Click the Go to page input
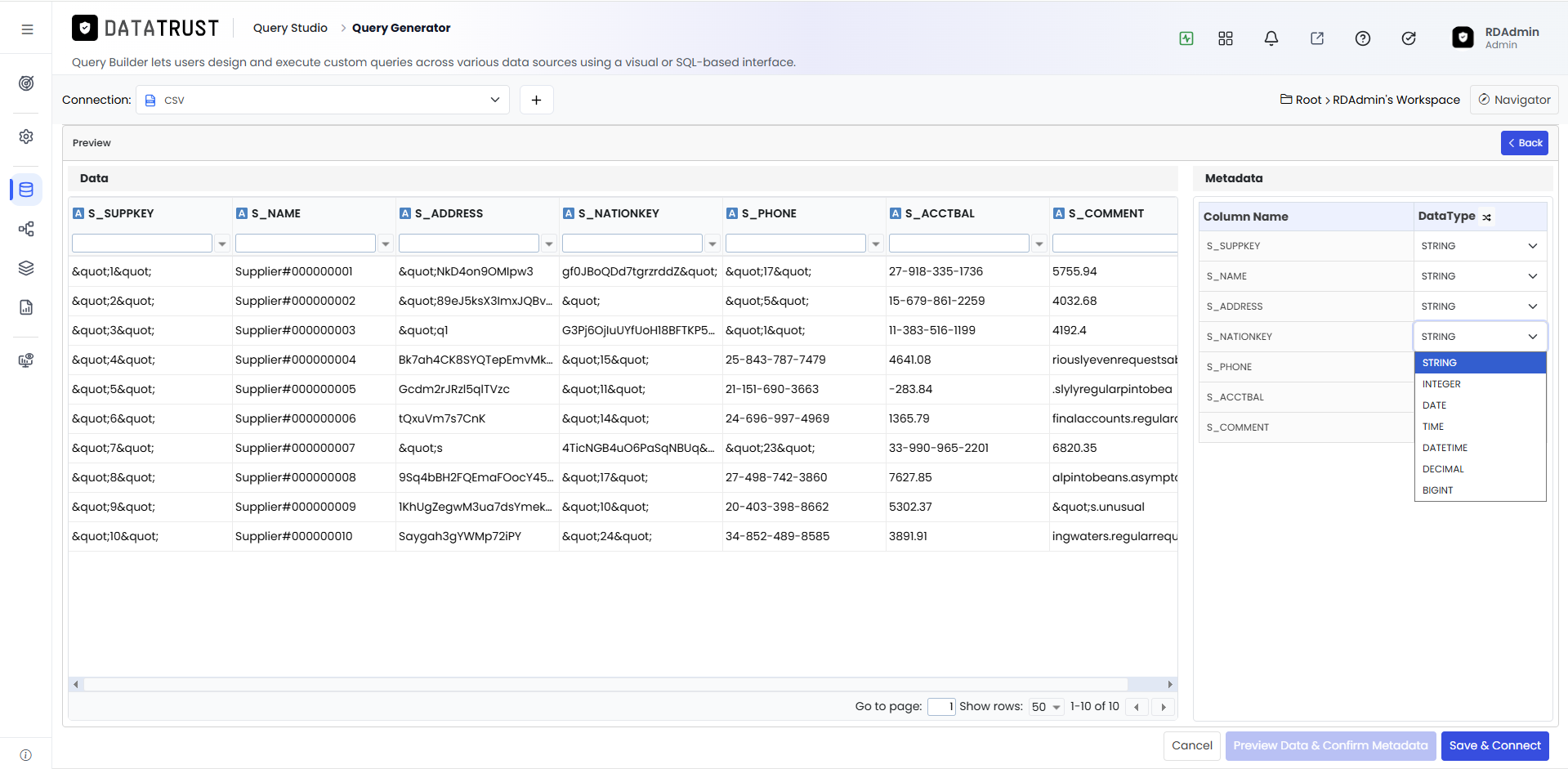Screen dimensions: 1568x769 [x=941, y=707]
